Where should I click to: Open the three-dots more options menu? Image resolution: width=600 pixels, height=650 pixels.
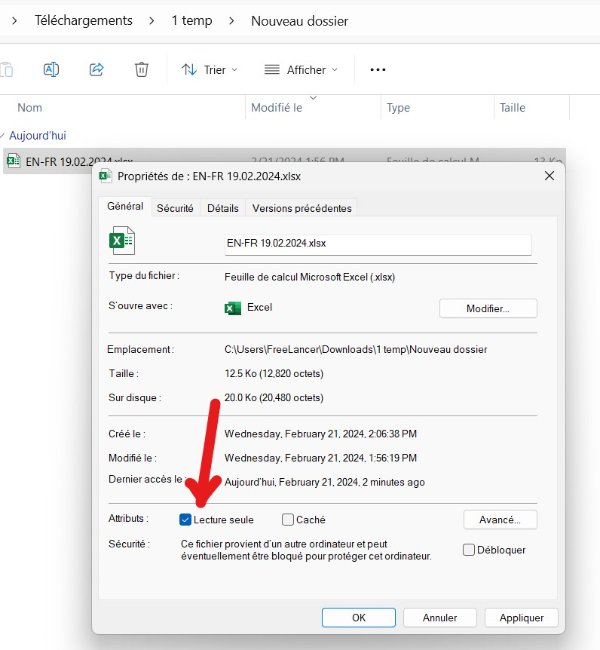tap(378, 69)
